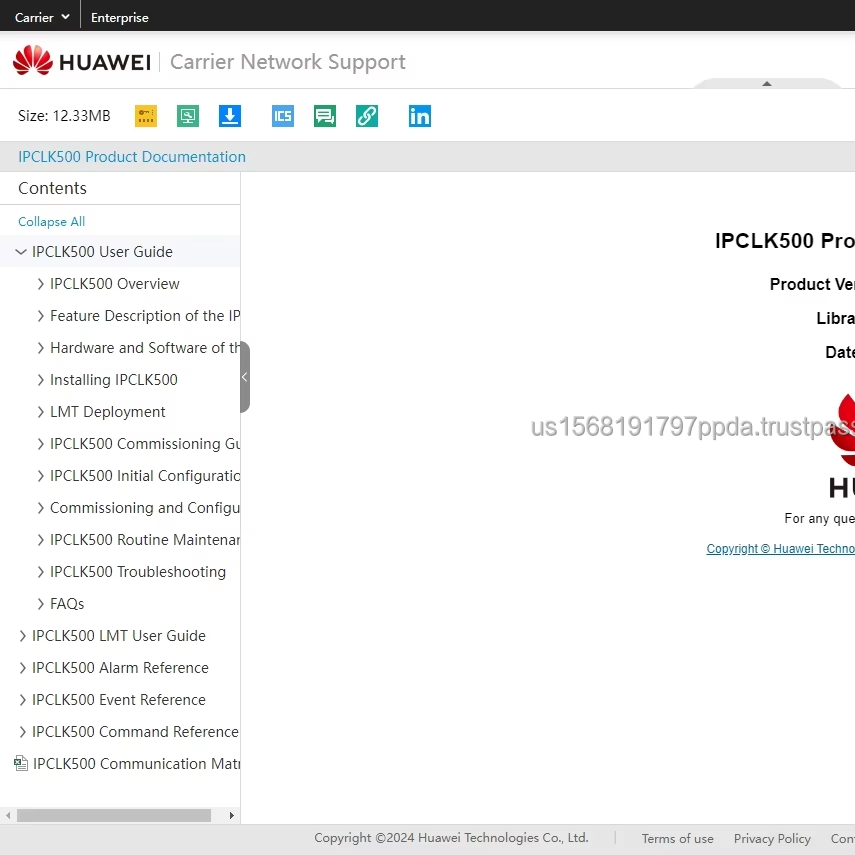Expand the LMT Deployment chevron

[40, 412]
